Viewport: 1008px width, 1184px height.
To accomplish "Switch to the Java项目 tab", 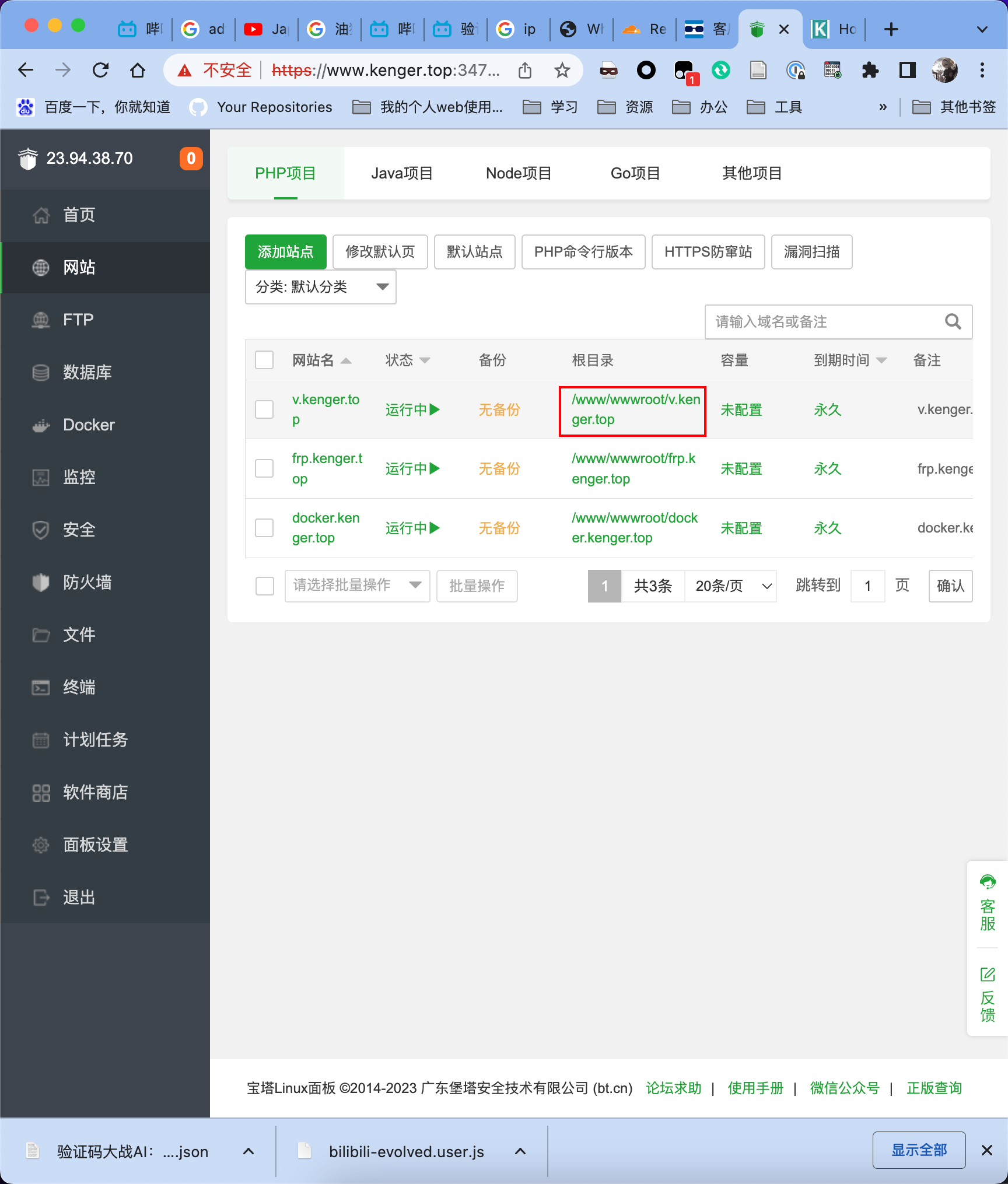I will pyautogui.click(x=402, y=173).
